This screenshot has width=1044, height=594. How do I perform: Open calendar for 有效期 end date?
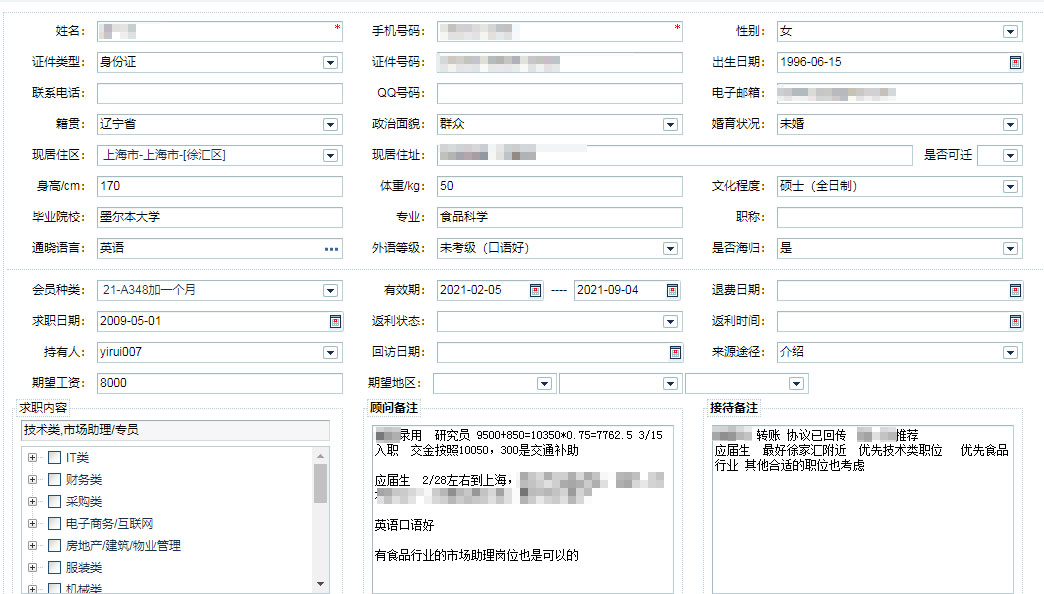(x=672, y=290)
